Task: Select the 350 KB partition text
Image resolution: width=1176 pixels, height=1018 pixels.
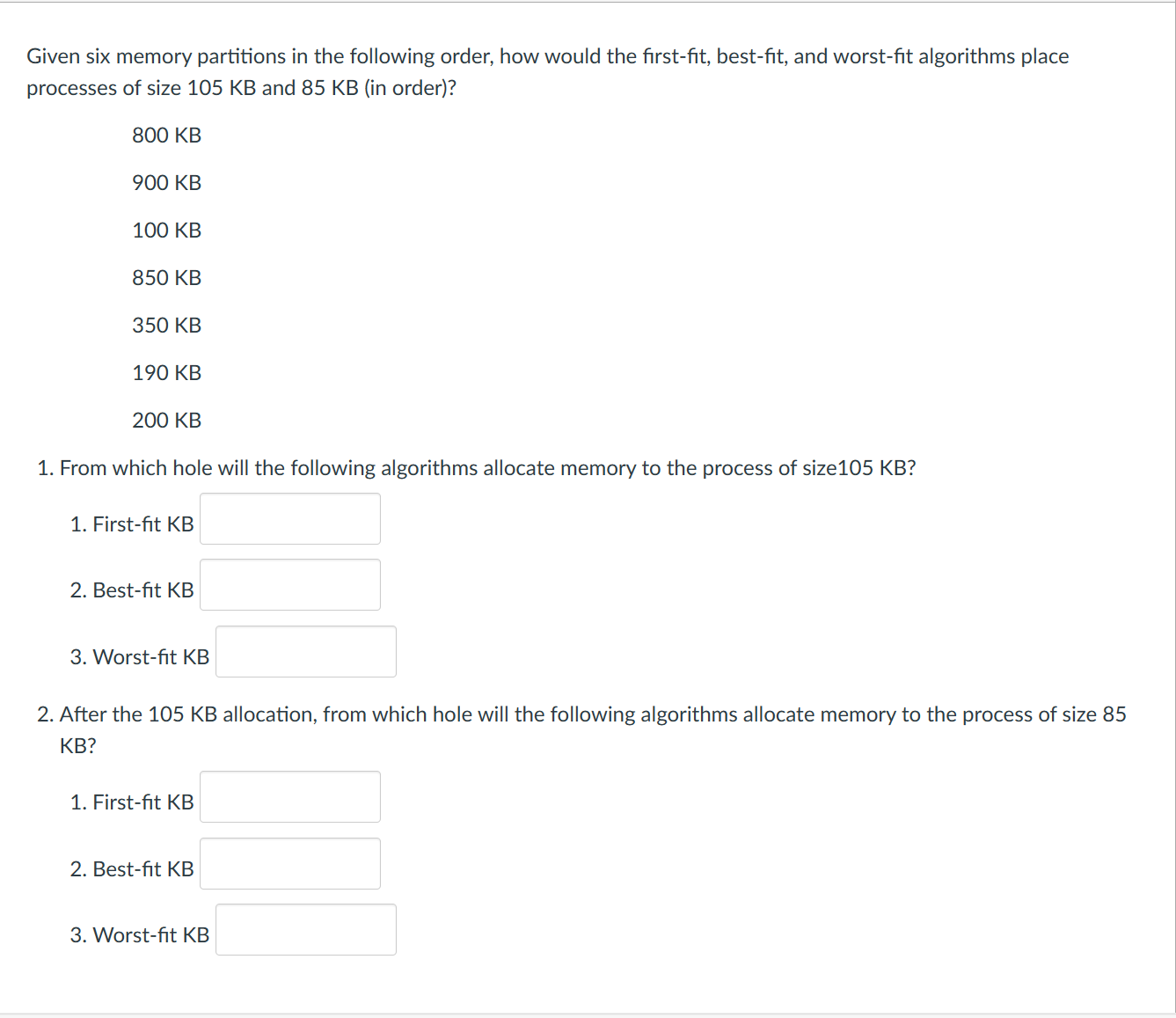Action: 166,326
